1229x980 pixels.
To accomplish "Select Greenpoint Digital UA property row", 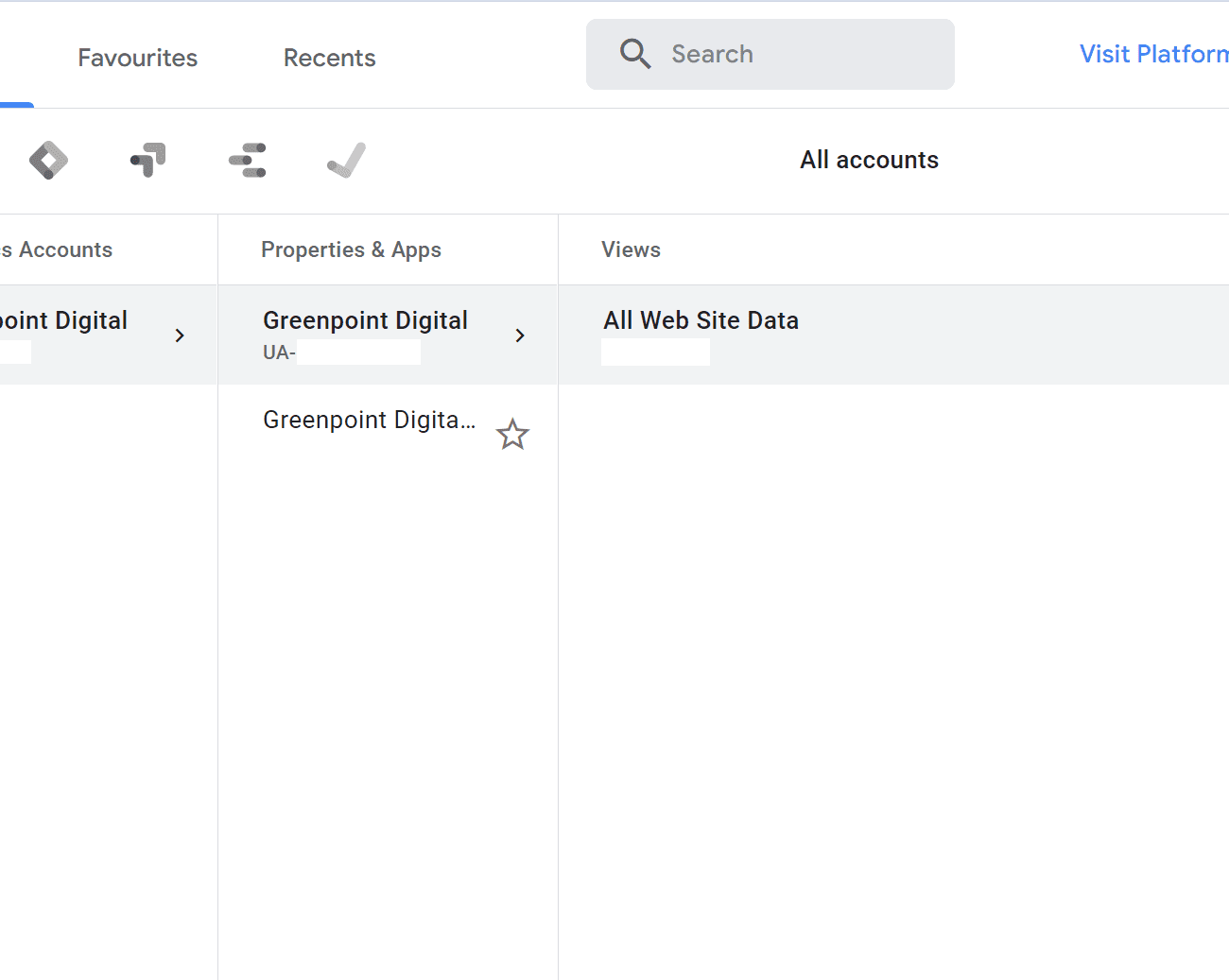I will point(388,335).
